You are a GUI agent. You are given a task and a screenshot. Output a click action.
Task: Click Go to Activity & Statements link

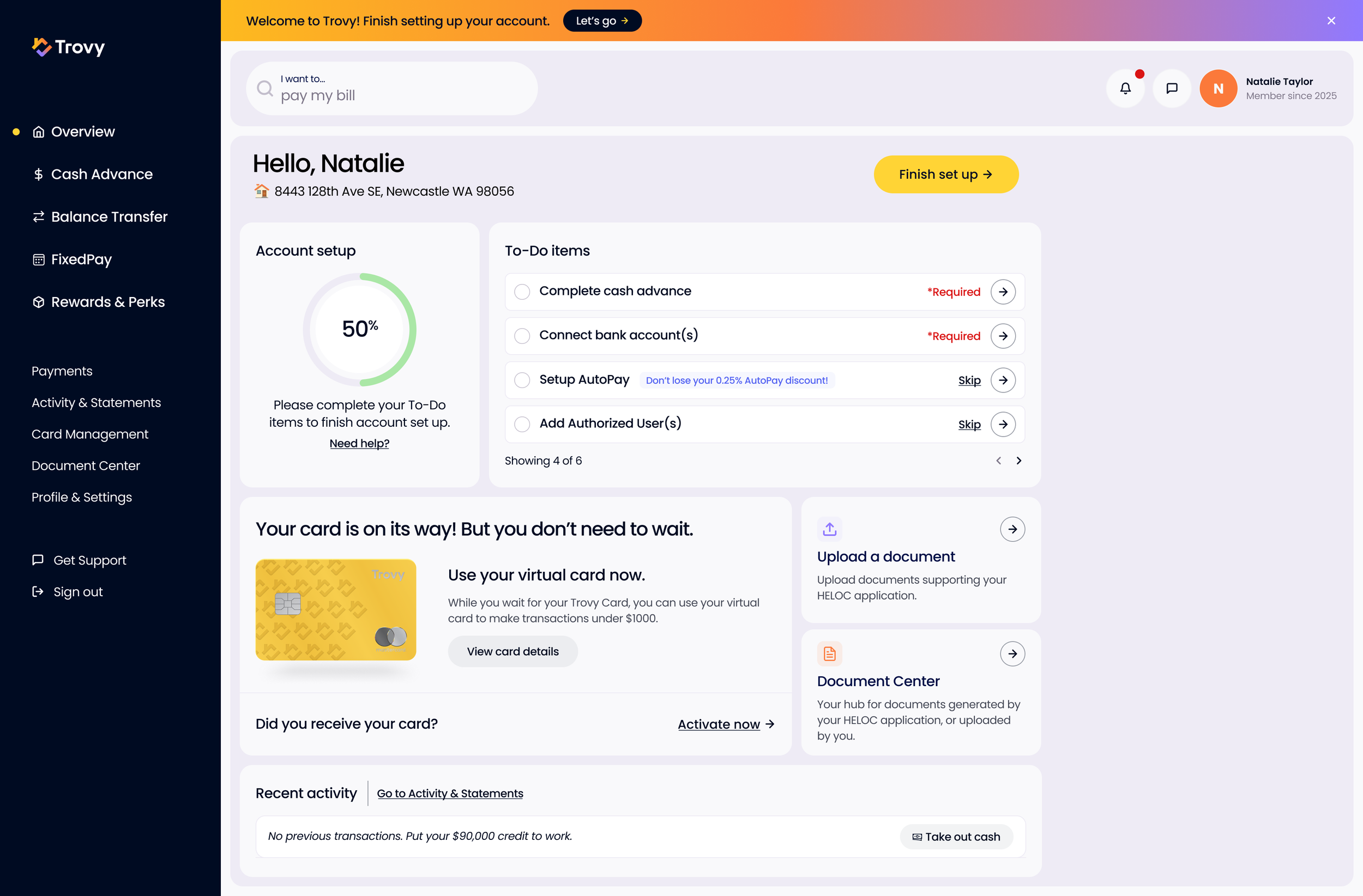coord(450,794)
